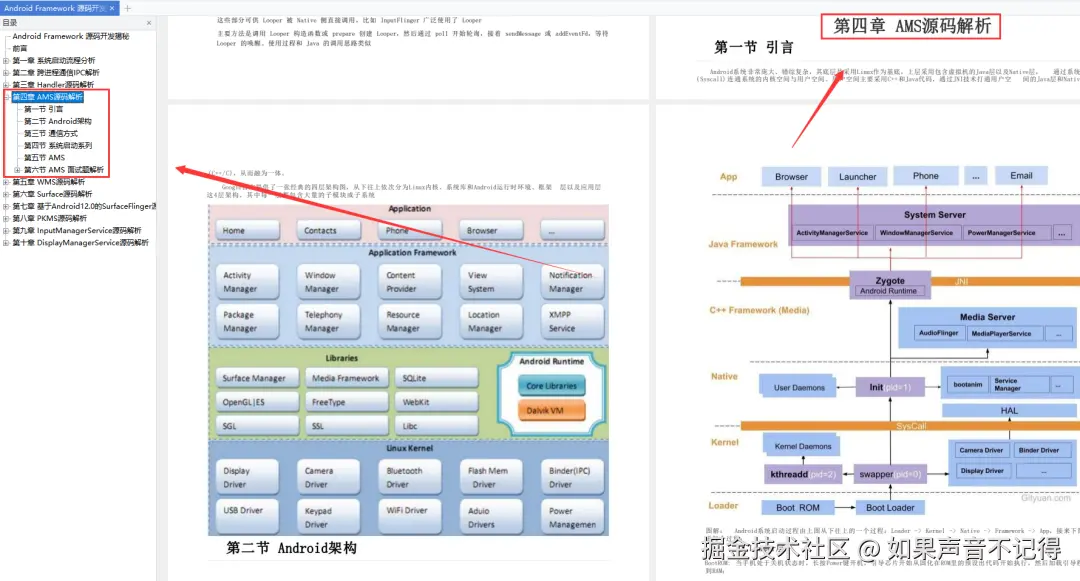This screenshot has height=581, width=1080.
Task: Select outline entry 第九章 InputManagerService源码解析
Action: [76, 231]
